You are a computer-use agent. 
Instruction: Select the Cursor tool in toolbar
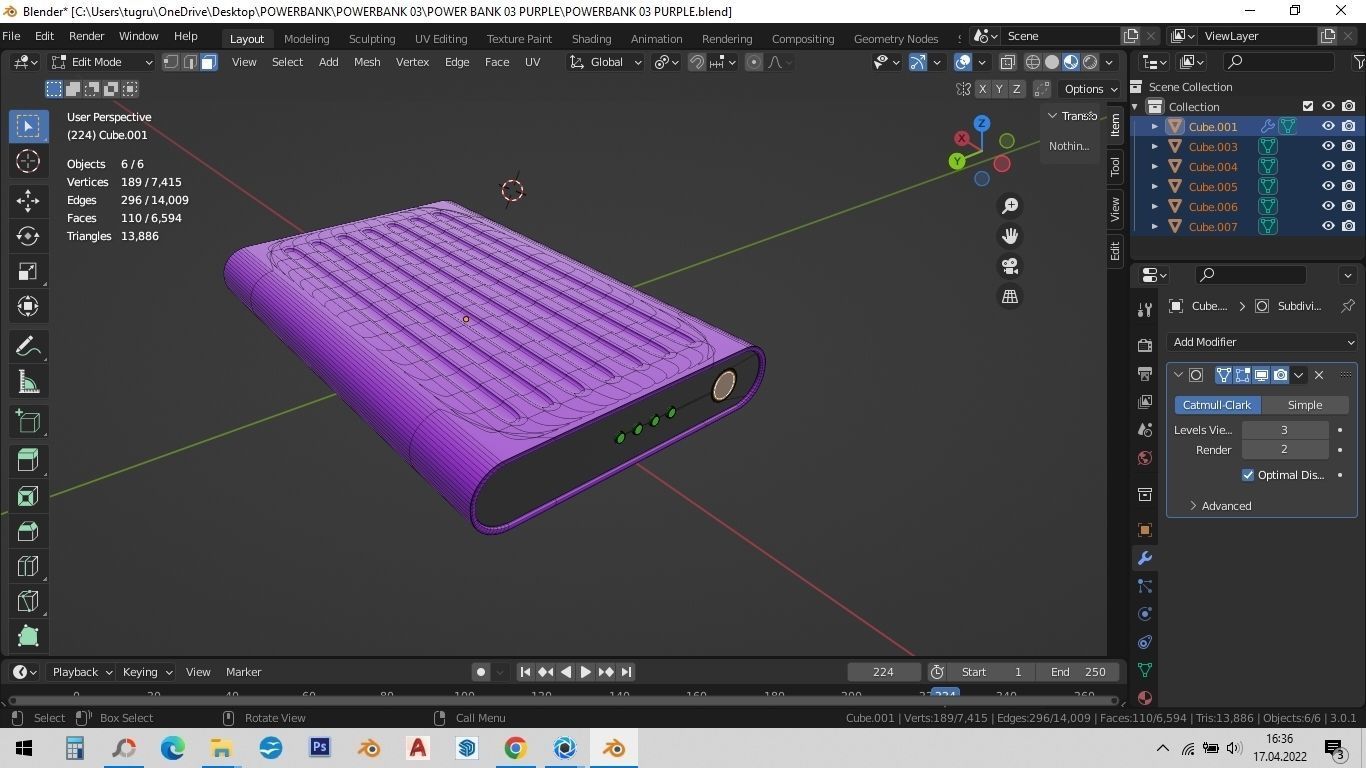tap(28, 161)
